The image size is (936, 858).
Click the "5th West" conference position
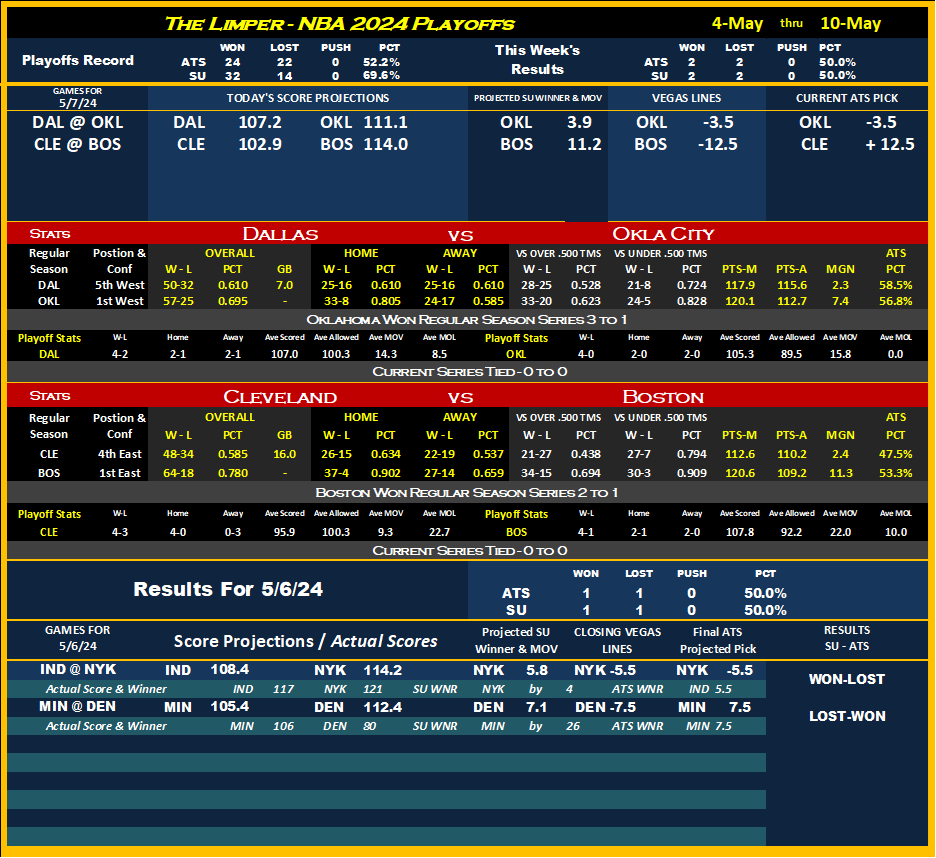(119, 285)
